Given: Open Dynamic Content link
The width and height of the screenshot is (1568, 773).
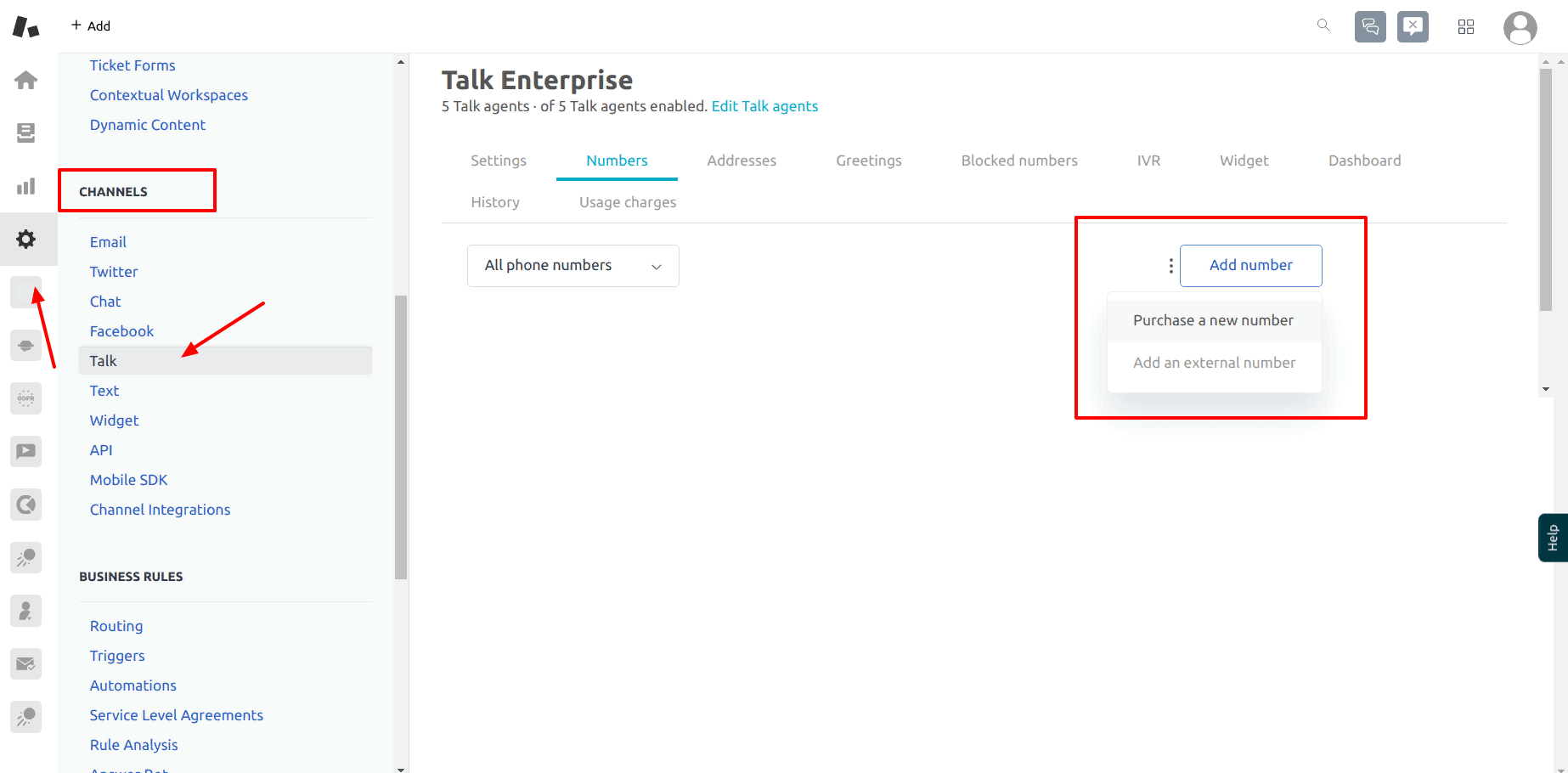Looking at the screenshot, I should 148,125.
